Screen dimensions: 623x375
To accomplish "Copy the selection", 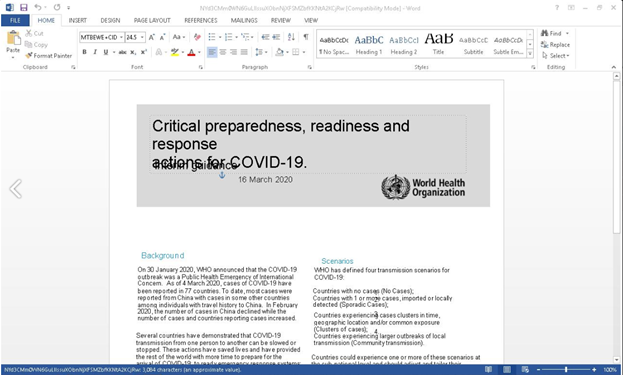I will point(36,44).
